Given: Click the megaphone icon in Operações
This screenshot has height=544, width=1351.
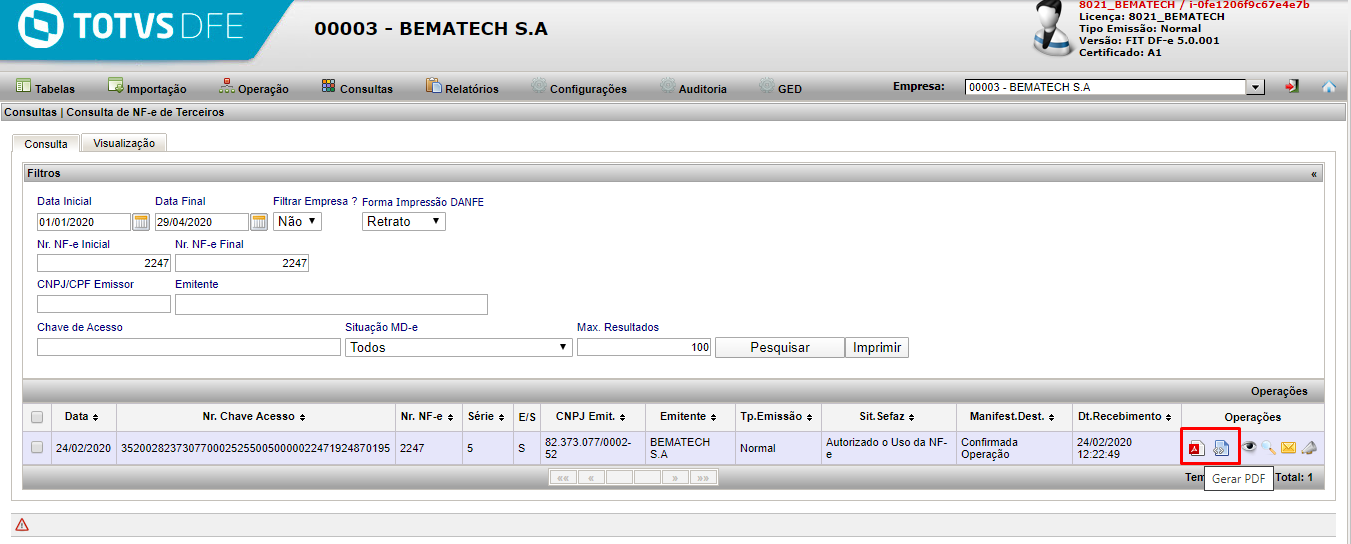Looking at the screenshot, I should [x=1309, y=448].
